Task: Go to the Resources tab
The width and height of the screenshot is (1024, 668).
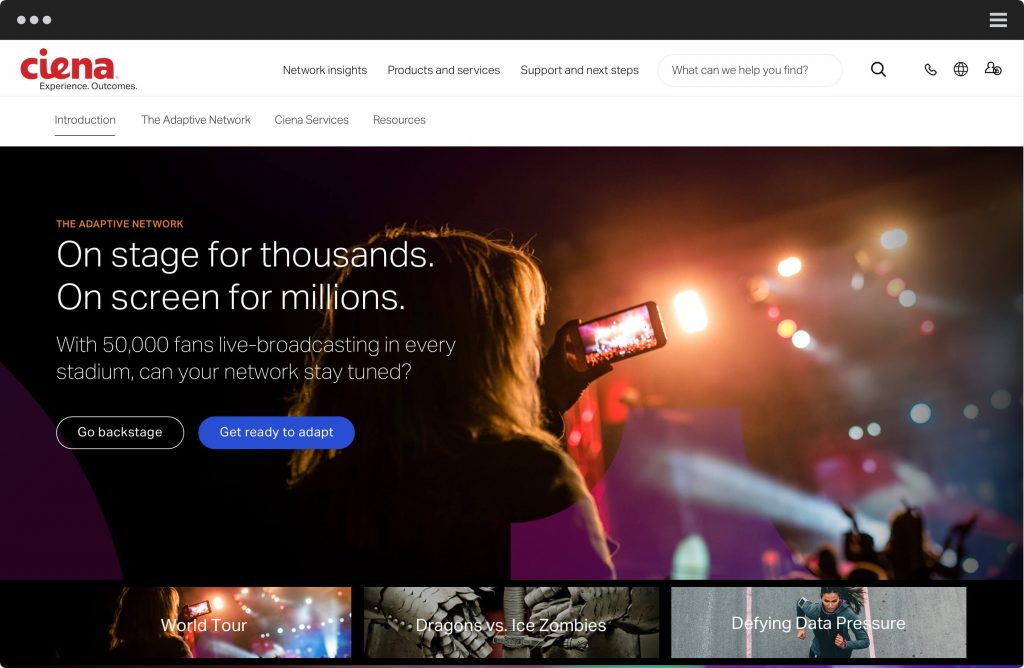Action: [x=399, y=120]
